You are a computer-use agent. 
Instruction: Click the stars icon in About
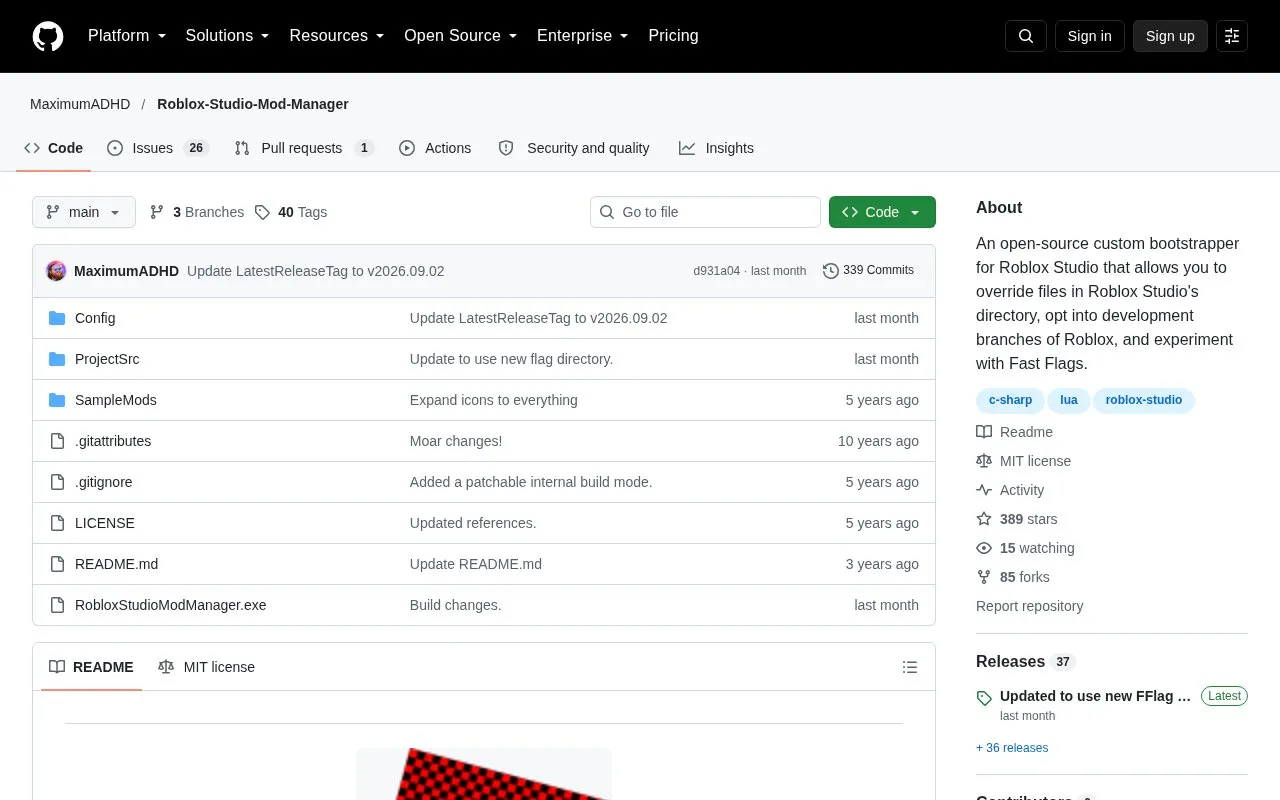point(984,519)
